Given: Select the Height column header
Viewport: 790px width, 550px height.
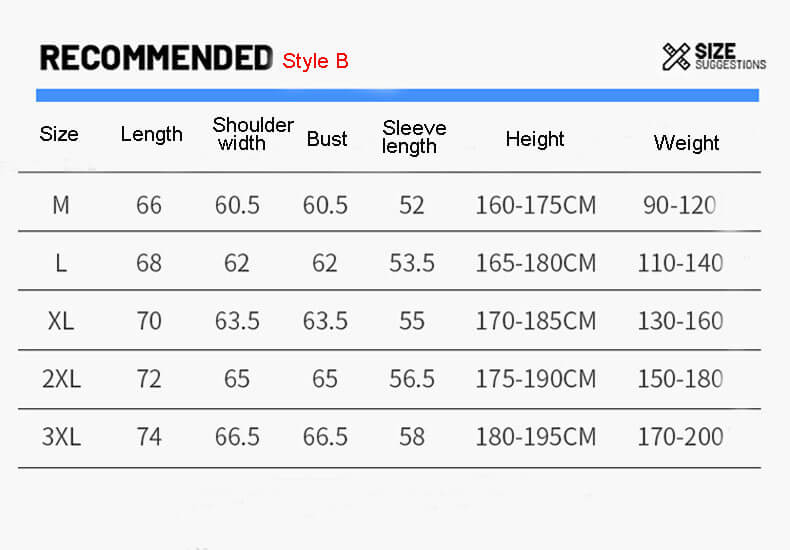Looking at the screenshot, I should (x=535, y=139).
